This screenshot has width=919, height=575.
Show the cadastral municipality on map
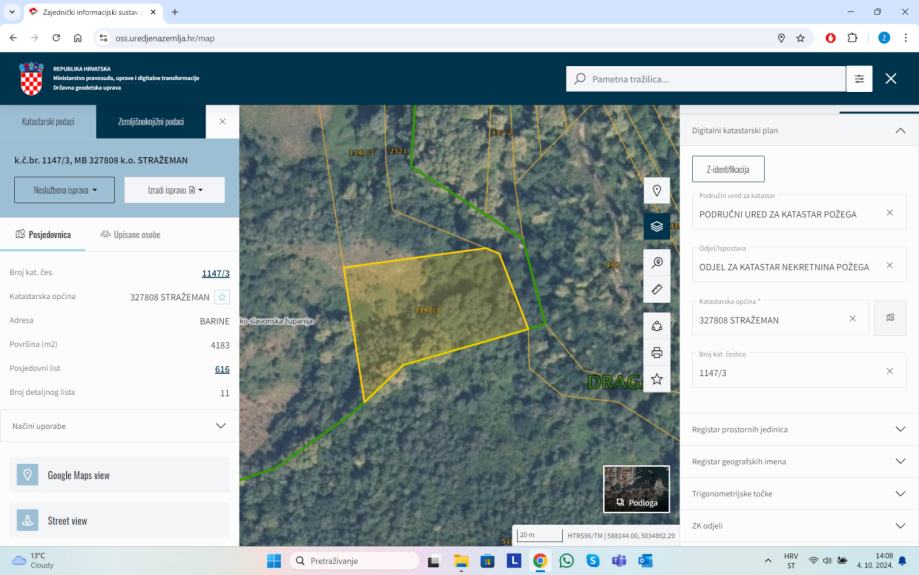pyautogui.click(x=890, y=318)
